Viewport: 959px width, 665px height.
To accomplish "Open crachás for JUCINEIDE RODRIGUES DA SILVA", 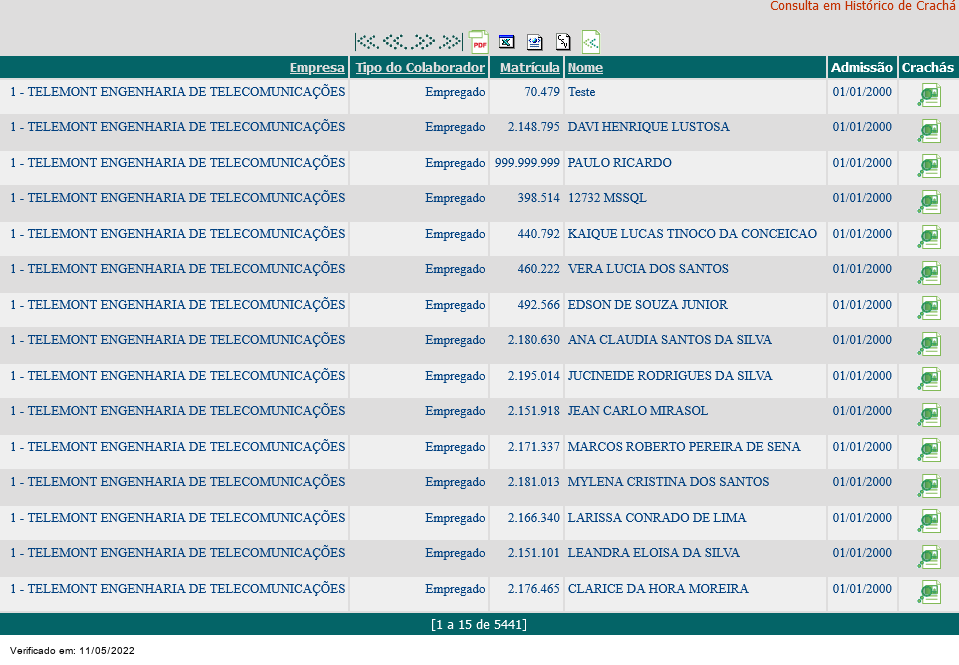I will point(928,380).
